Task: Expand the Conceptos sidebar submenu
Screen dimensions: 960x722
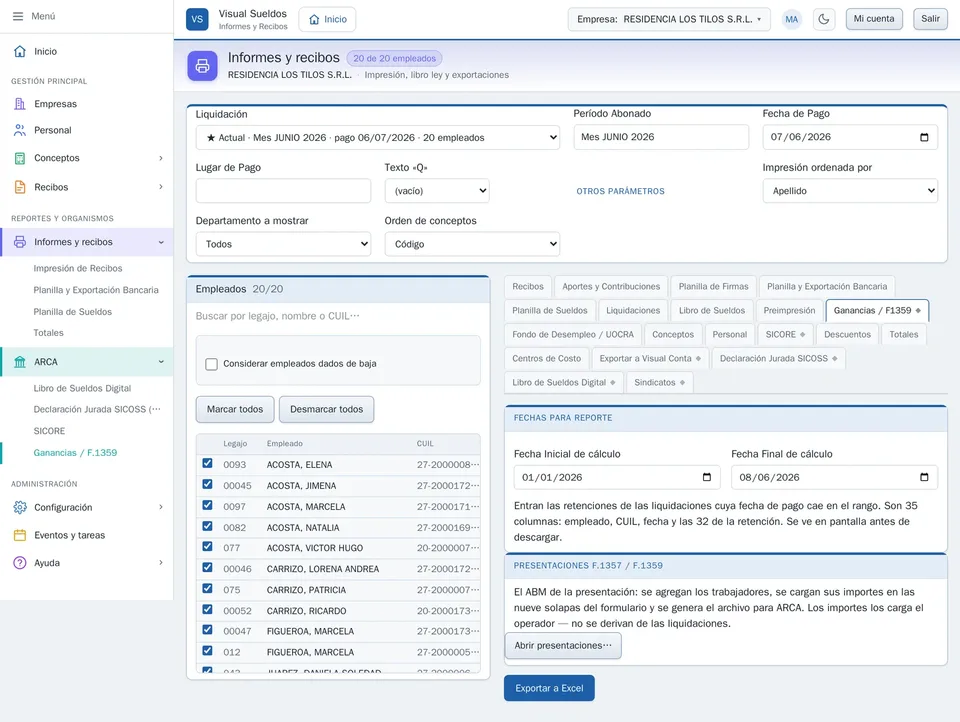Action: tap(160, 158)
